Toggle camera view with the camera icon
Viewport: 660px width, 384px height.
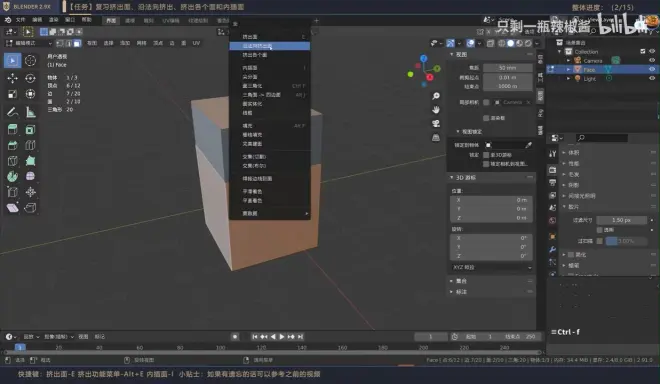coord(436,123)
